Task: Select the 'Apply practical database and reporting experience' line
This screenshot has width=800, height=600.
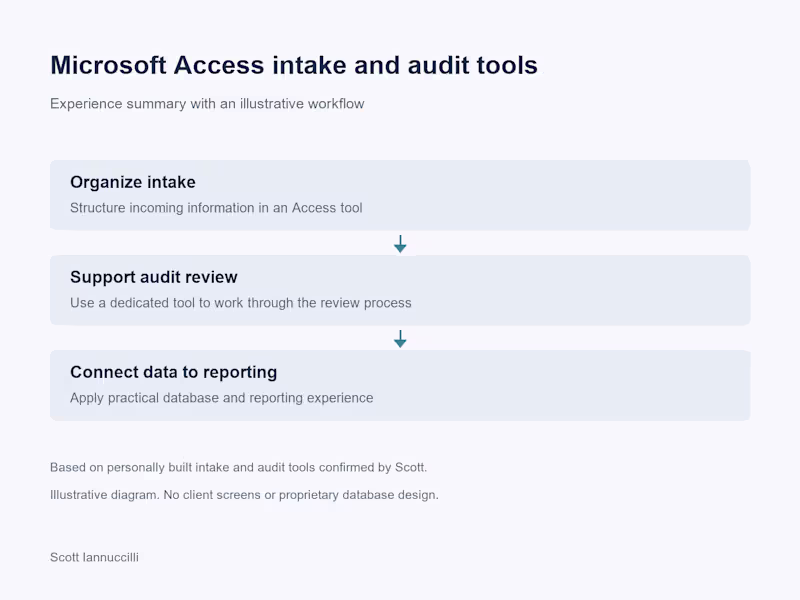Action: (x=221, y=397)
